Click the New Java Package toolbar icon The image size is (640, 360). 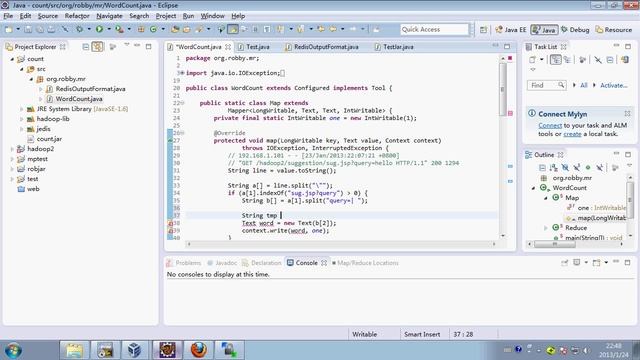141,29
